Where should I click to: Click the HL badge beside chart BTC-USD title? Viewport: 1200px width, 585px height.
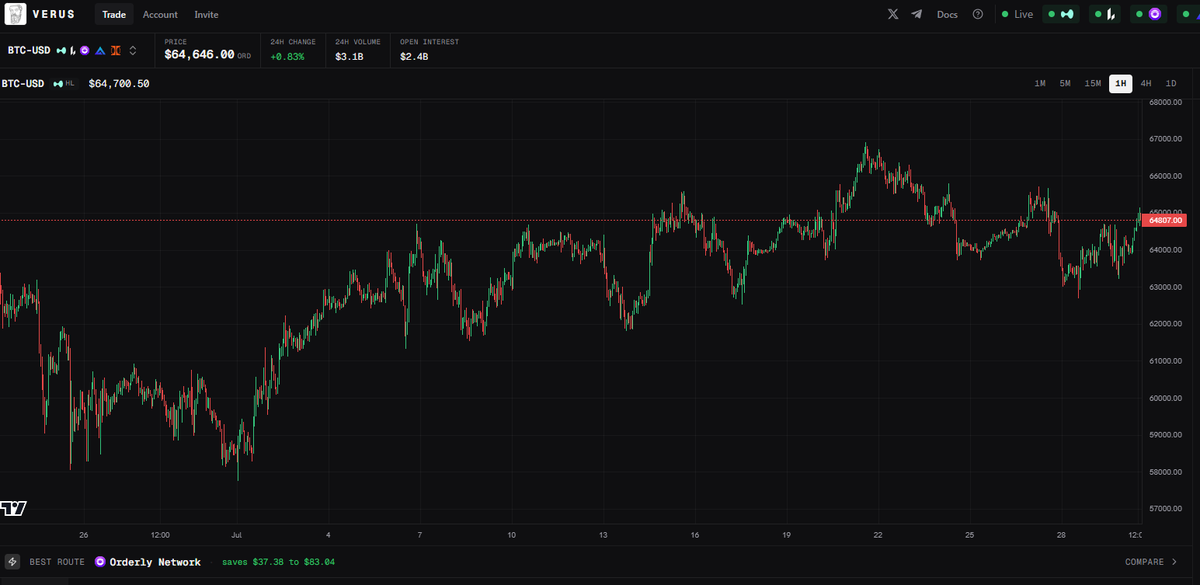click(64, 84)
